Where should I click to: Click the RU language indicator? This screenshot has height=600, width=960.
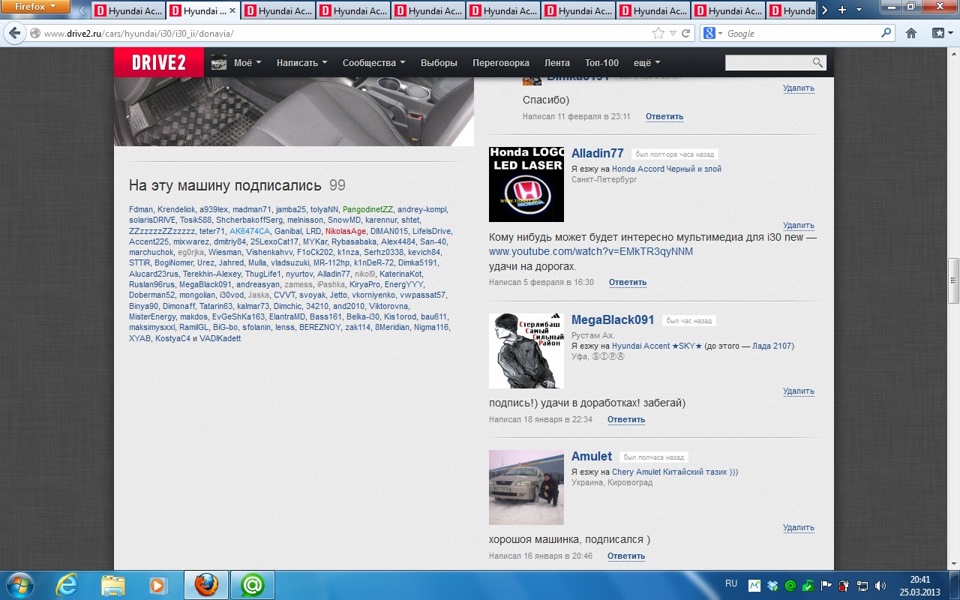point(731,583)
